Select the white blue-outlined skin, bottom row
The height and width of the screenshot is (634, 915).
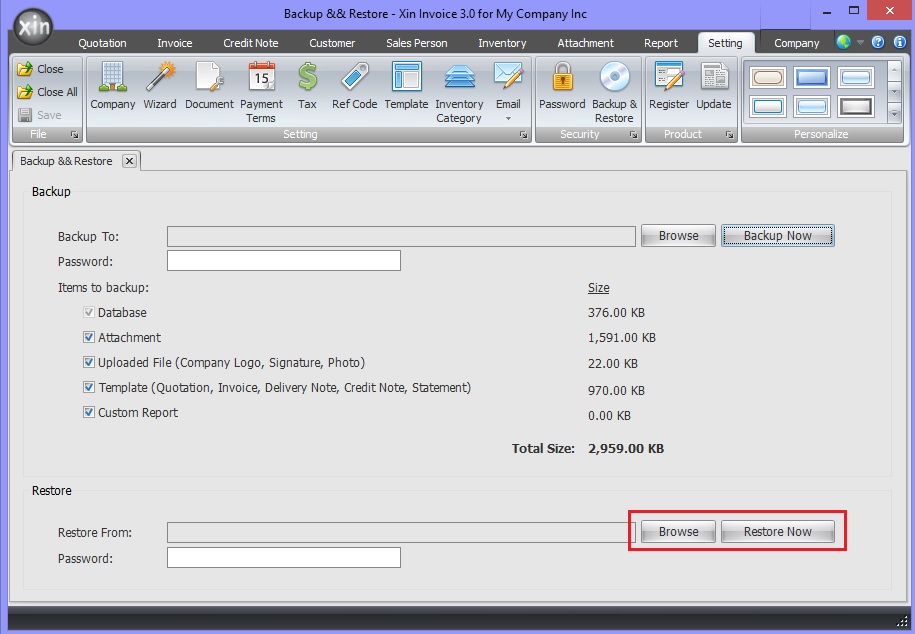(x=767, y=107)
